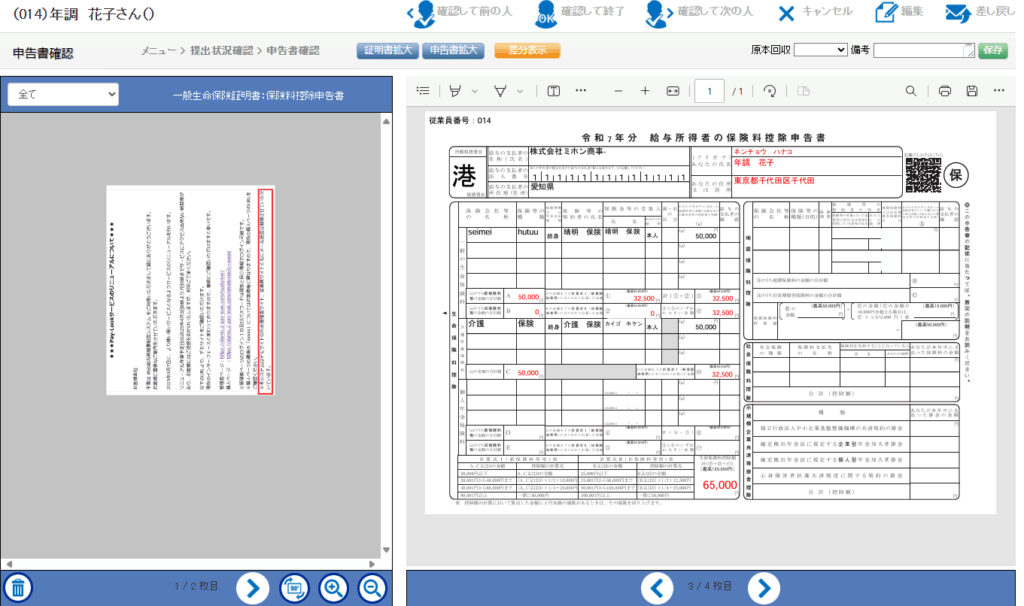Viewport: 1024px width, 606px height.
Task: Open the 全て filter dropdown
Action: click(x=63, y=95)
